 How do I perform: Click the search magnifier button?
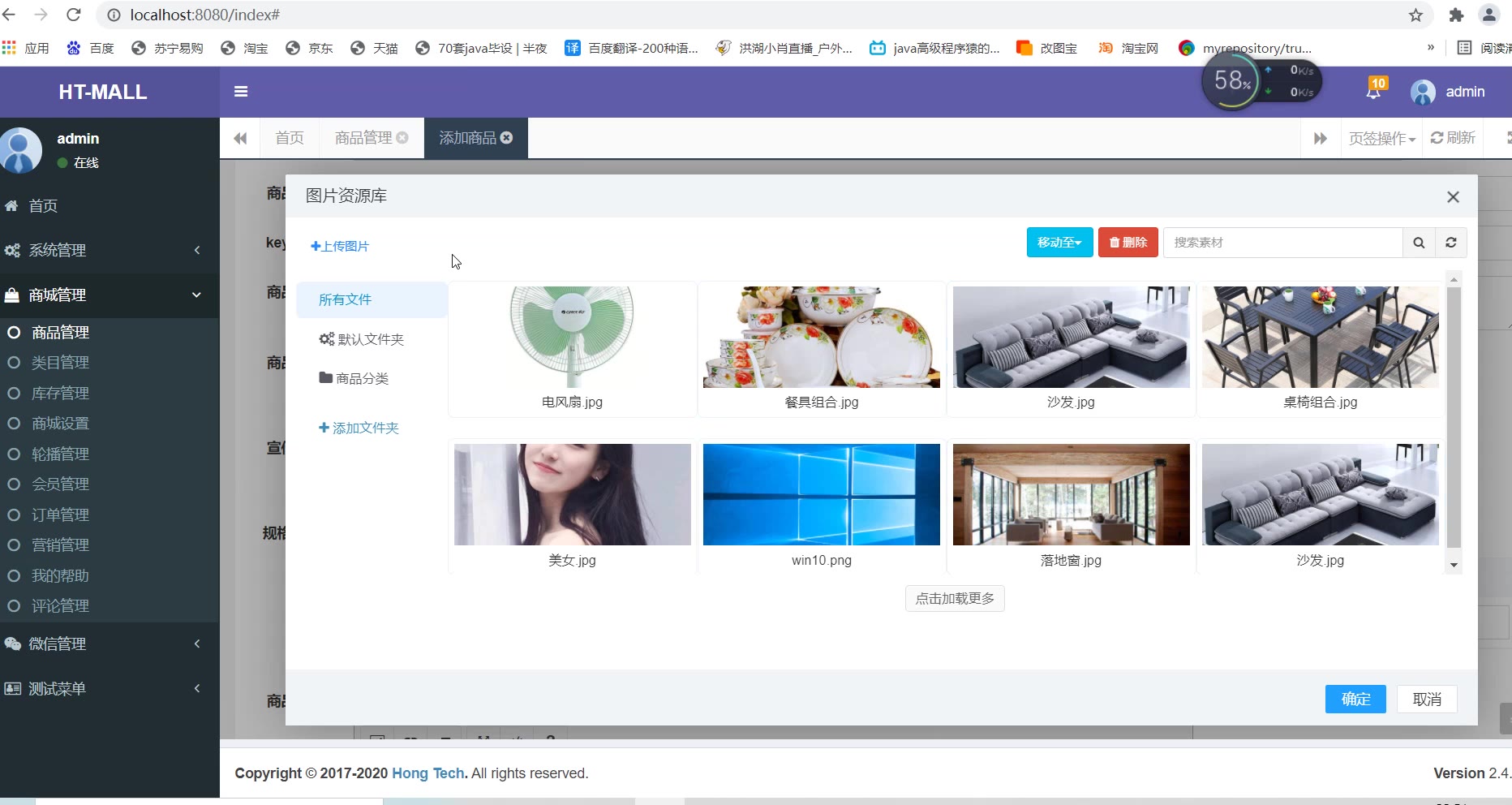tap(1419, 243)
